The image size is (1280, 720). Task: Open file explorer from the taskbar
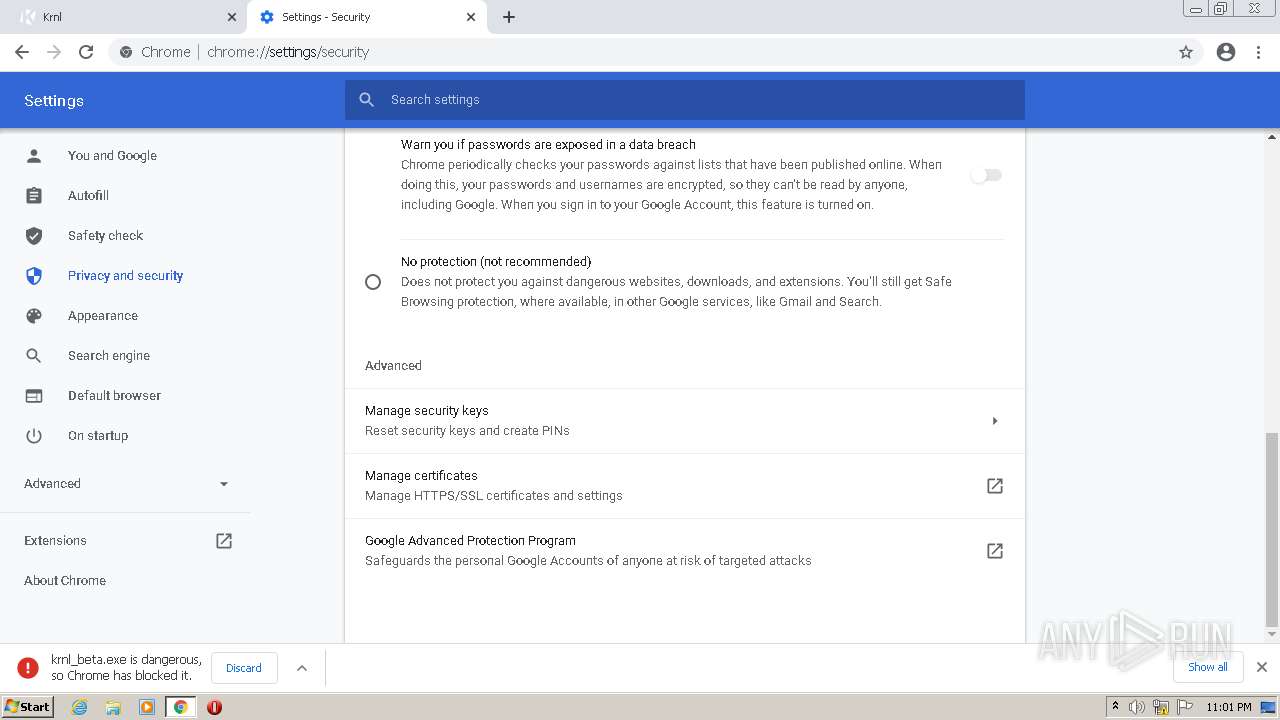tap(113, 707)
